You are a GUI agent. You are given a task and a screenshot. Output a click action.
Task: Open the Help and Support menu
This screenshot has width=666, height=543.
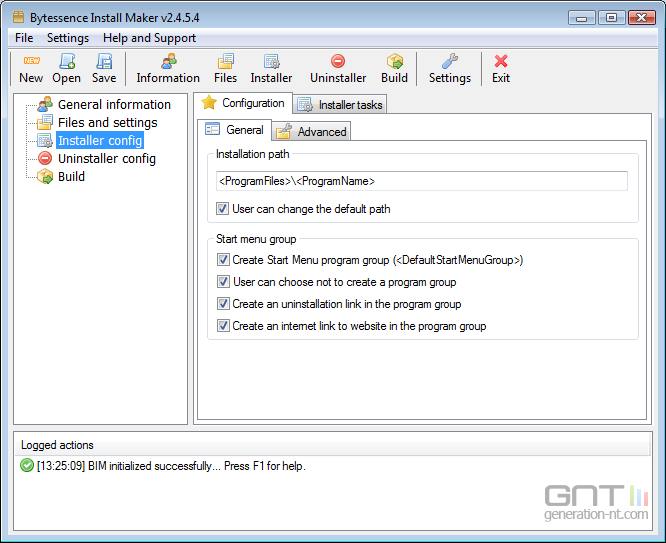(150, 38)
